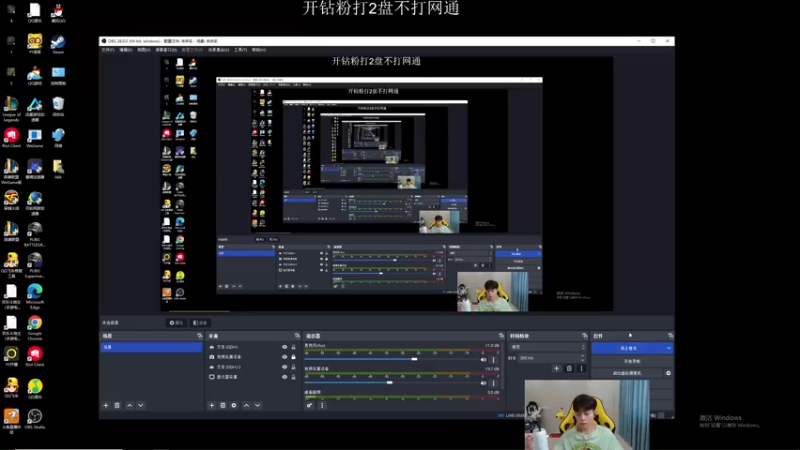
Task: Open the 滤镜 filters button above the docks
Action: point(200,323)
